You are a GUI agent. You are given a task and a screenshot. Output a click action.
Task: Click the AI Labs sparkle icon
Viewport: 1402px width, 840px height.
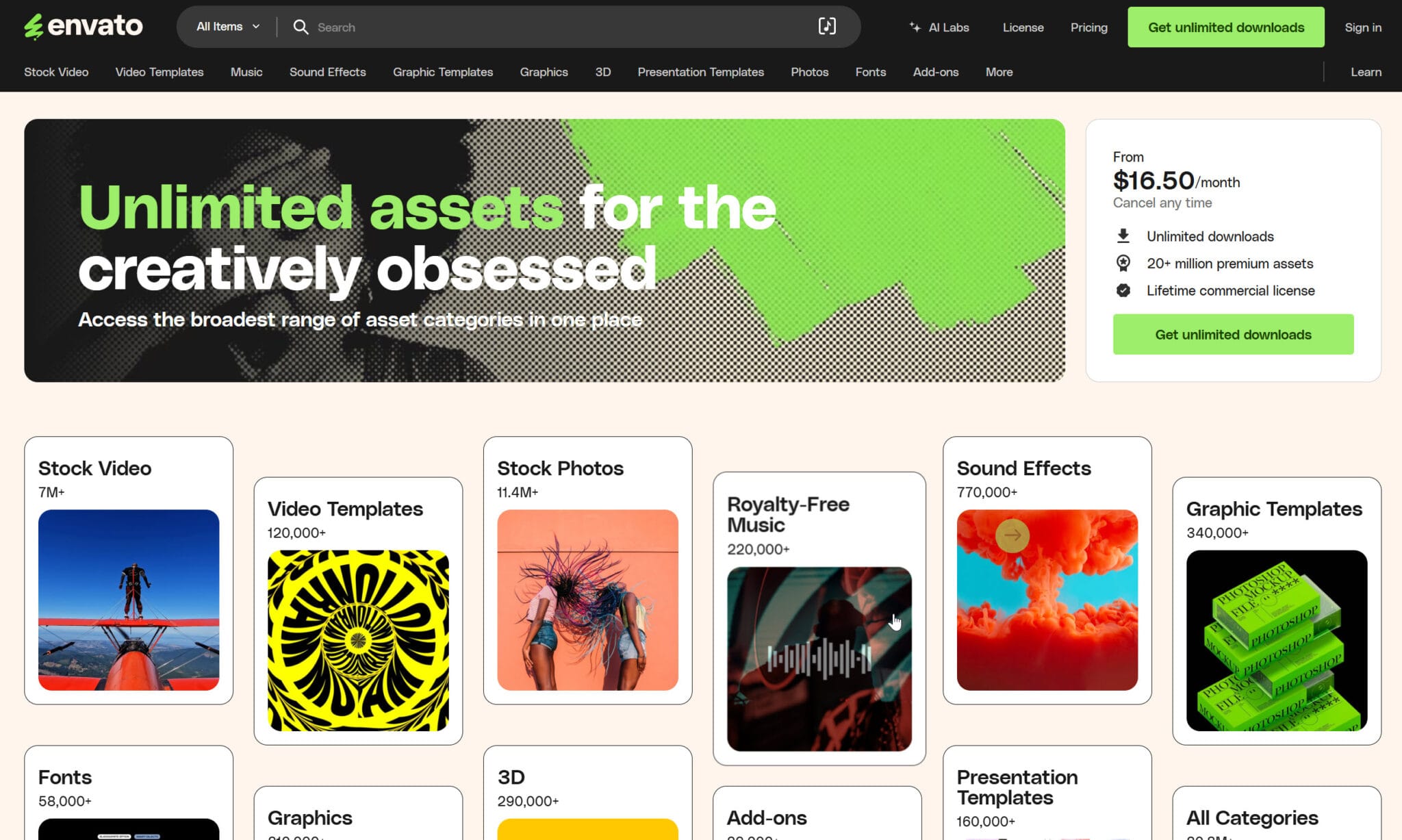(x=915, y=27)
